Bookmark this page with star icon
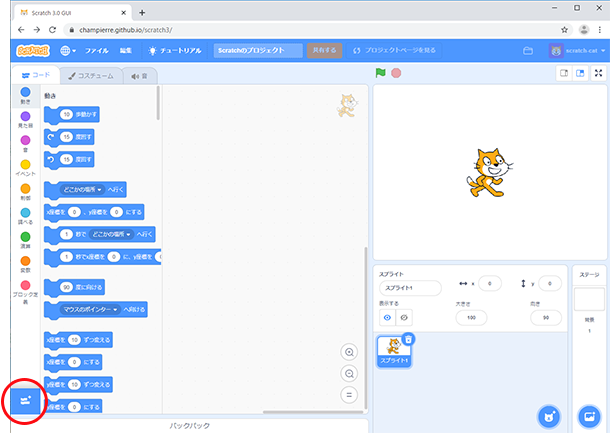The width and height of the screenshot is (610, 433). coord(564,30)
